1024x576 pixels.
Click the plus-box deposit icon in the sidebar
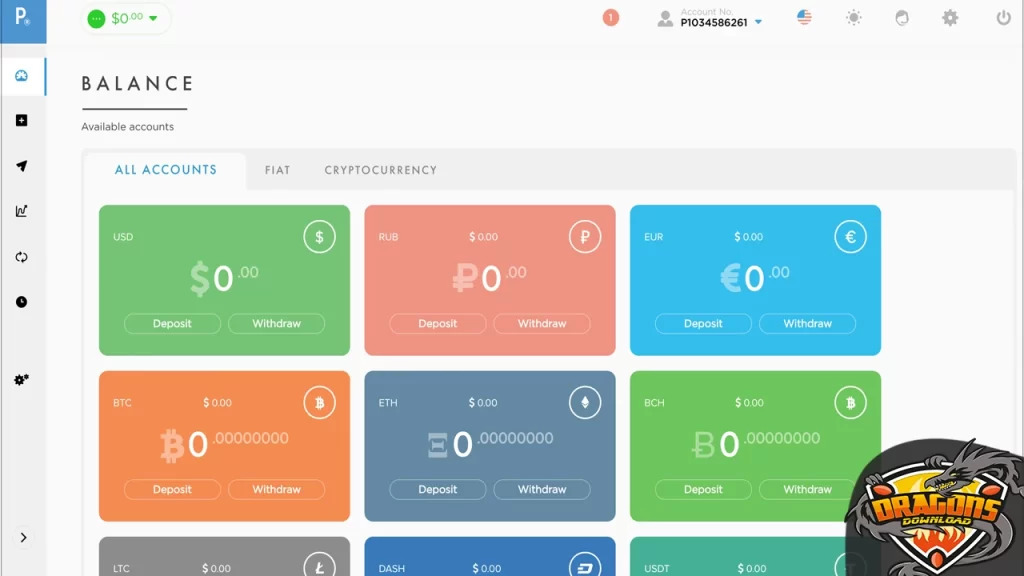(22, 121)
